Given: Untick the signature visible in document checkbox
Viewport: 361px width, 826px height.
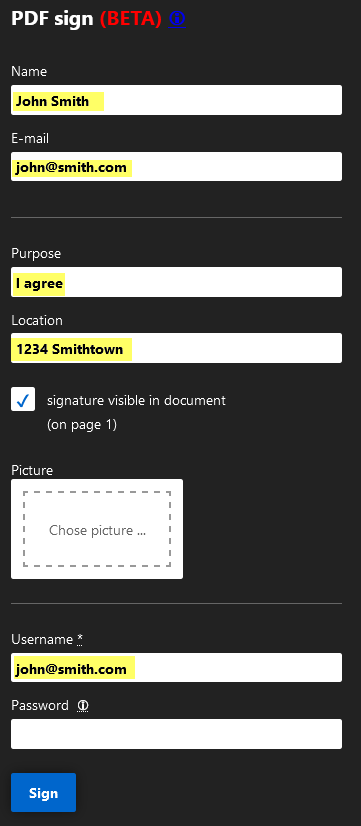Looking at the screenshot, I should click(23, 399).
